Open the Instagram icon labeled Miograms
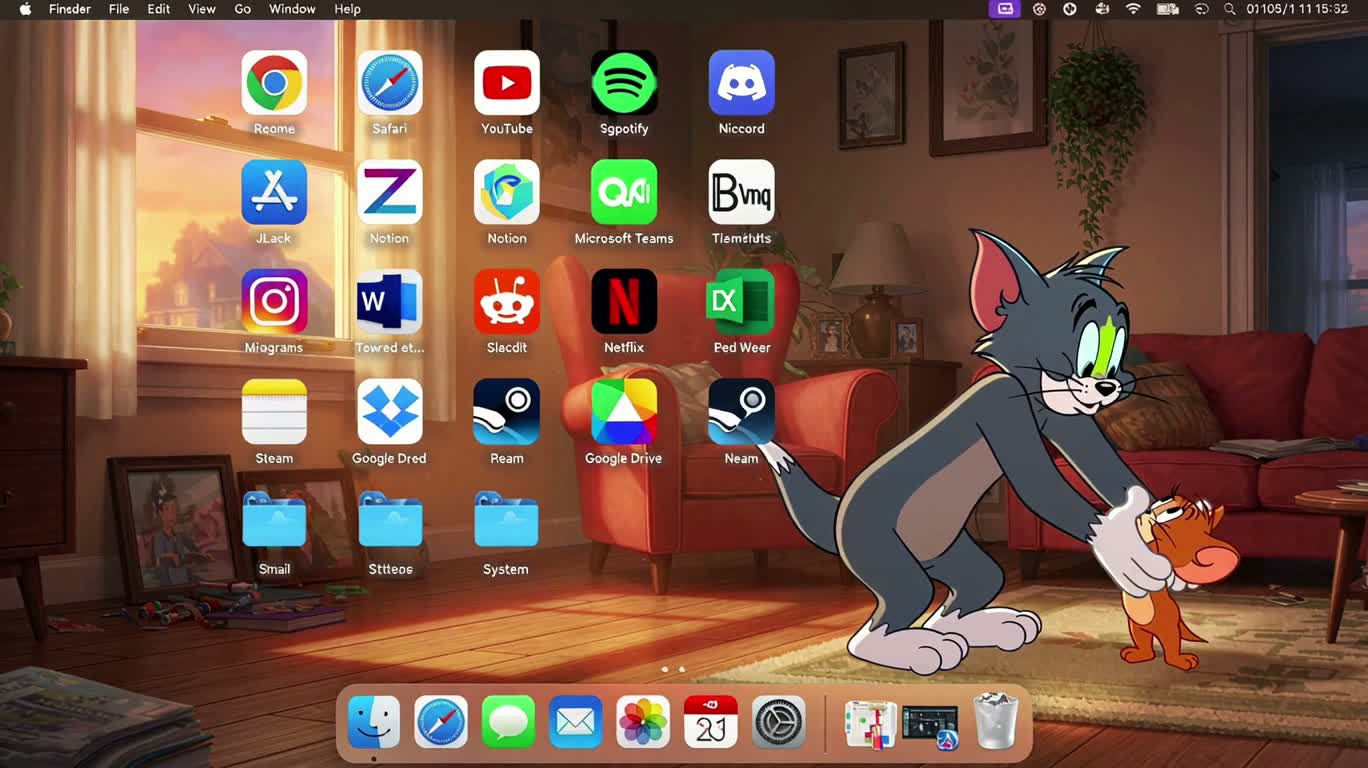The height and width of the screenshot is (768, 1368). coord(274,301)
